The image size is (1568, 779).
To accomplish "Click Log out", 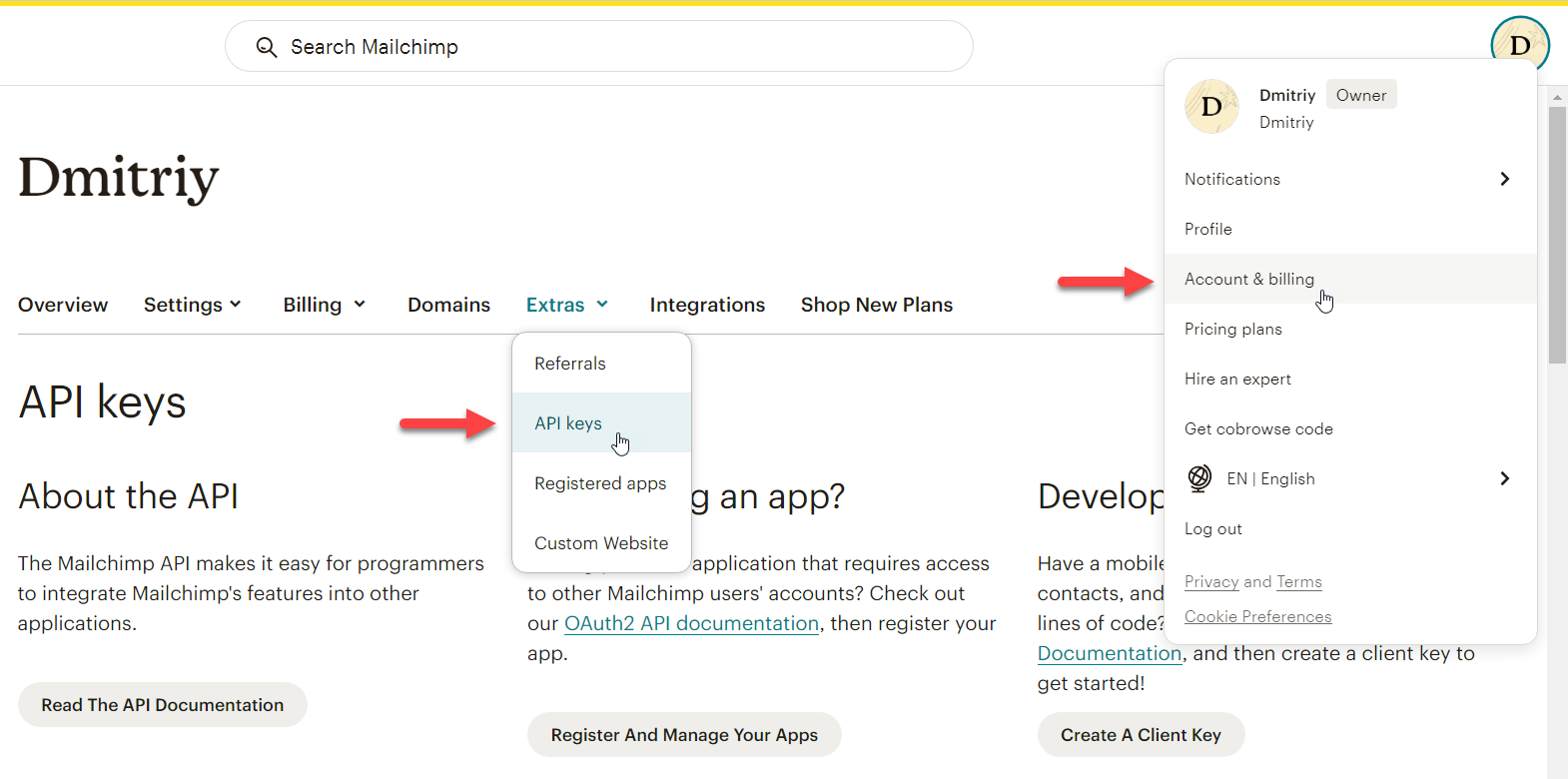I will click(x=1350, y=528).
